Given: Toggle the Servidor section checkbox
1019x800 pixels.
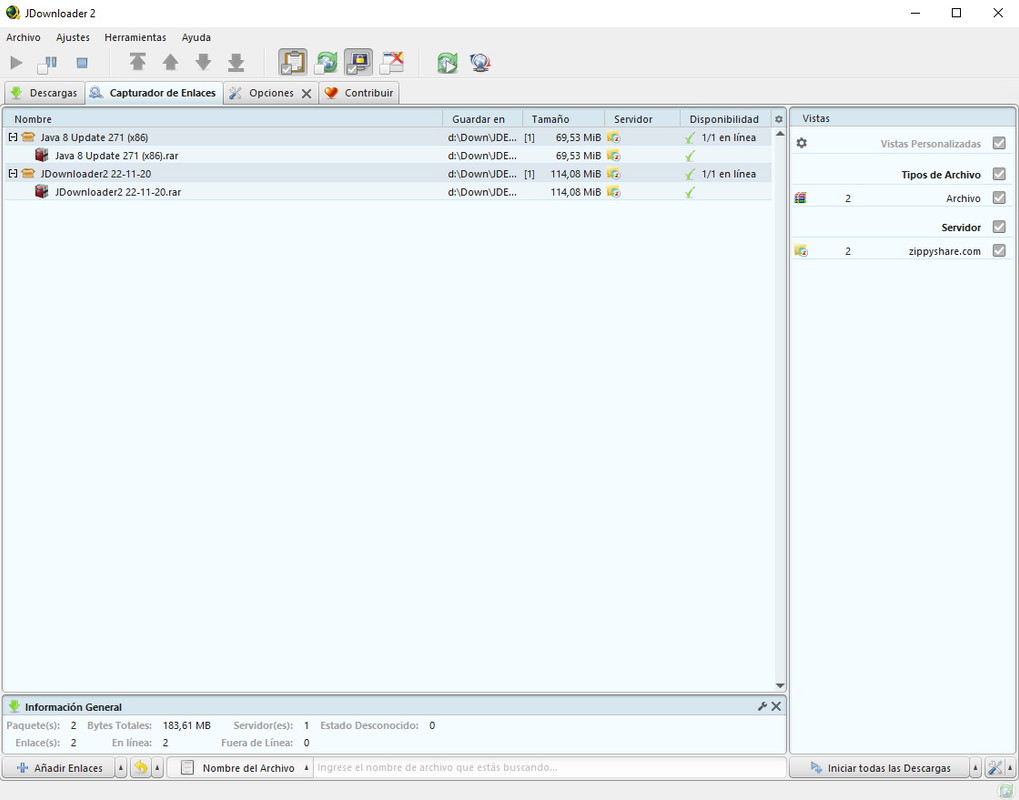Looking at the screenshot, I should point(999,227).
